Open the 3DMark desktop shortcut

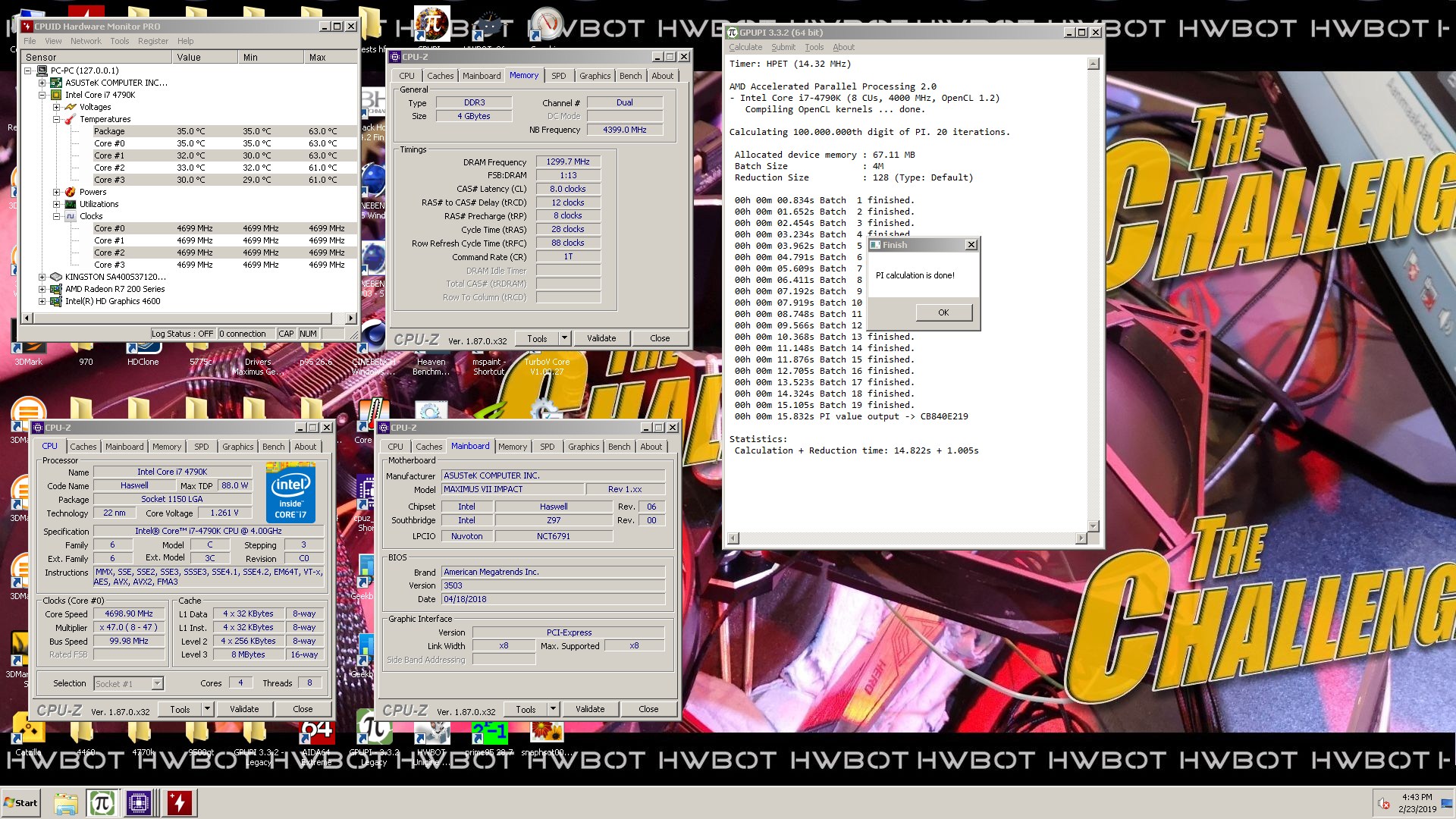point(28,356)
